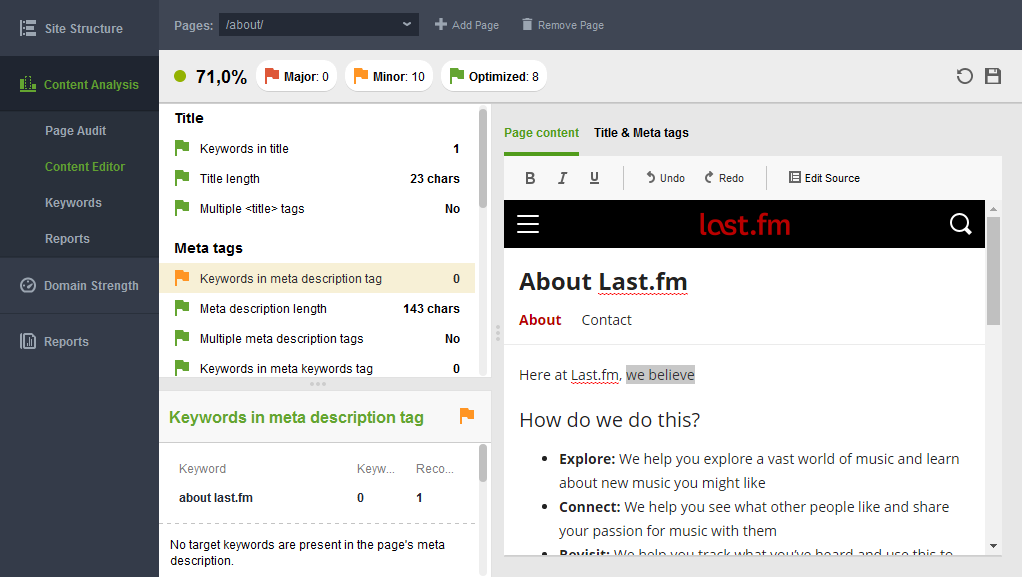This screenshot has width=1022, height=577.
Task: Open the bottom Reports section
Action: (79, 341)
